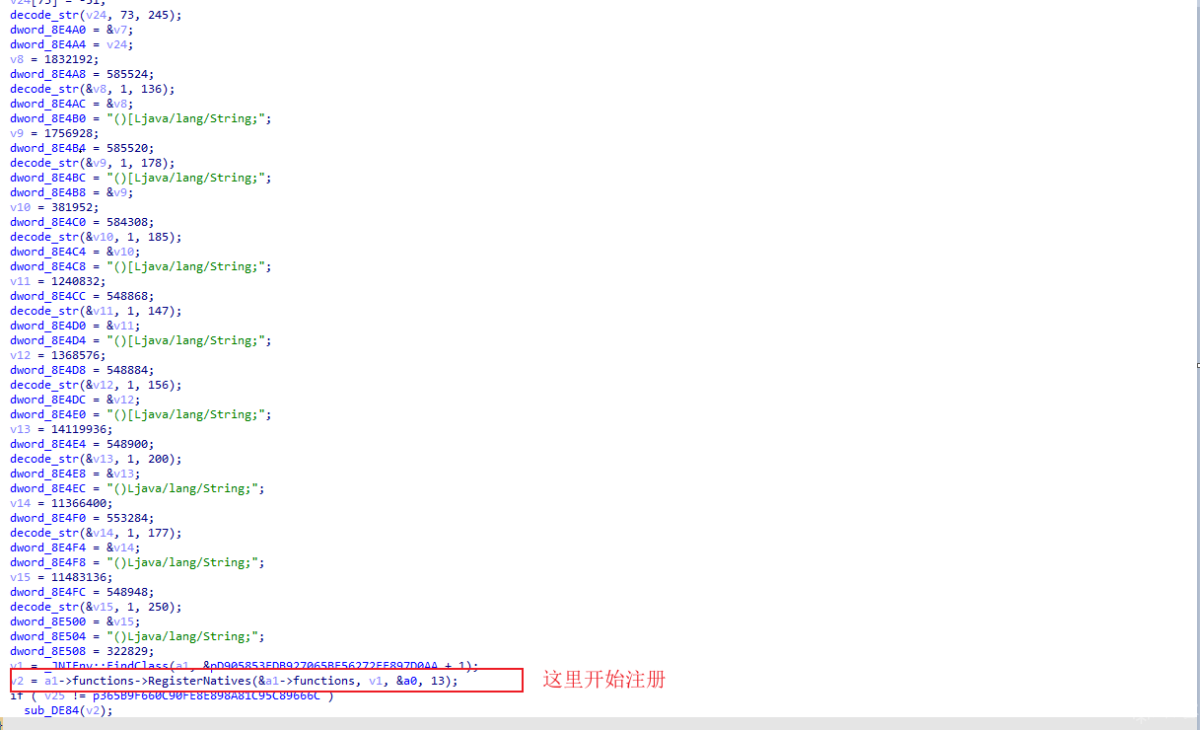Select the dword_8E4FC = 548948 line

click(82, 592)
